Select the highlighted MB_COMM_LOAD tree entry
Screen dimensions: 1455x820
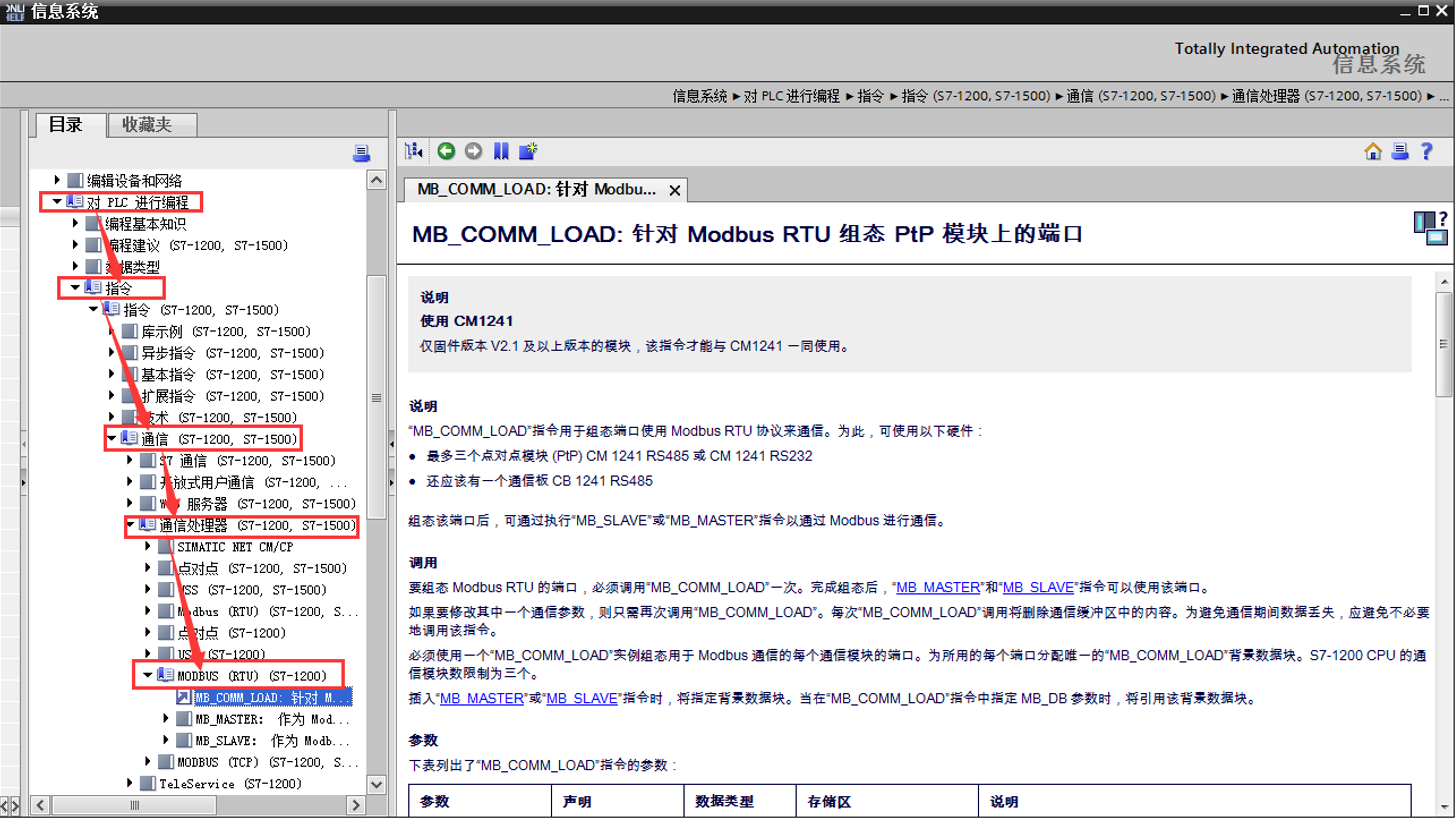click(273, 697)
